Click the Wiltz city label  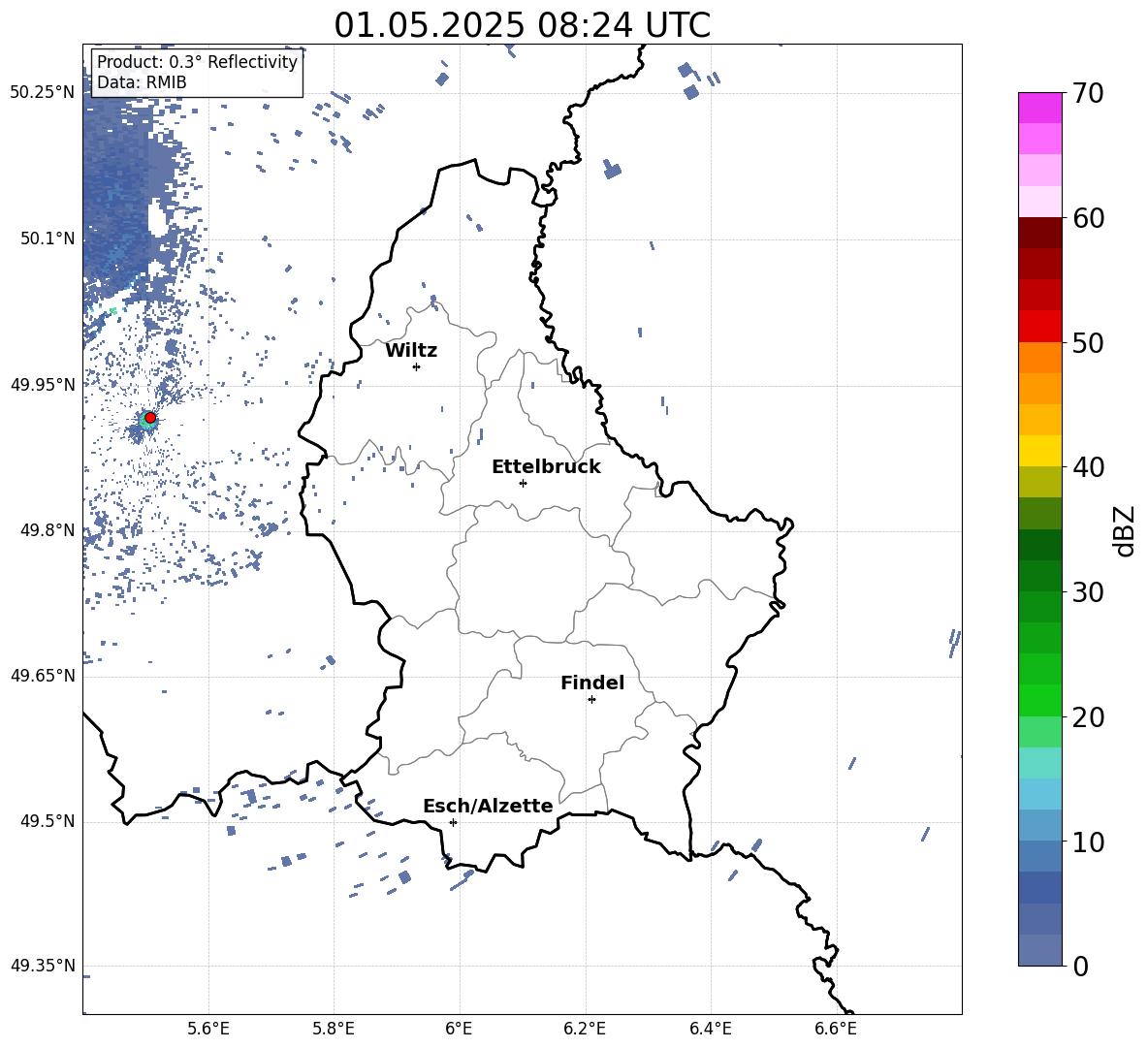click(x=411, y=351)
